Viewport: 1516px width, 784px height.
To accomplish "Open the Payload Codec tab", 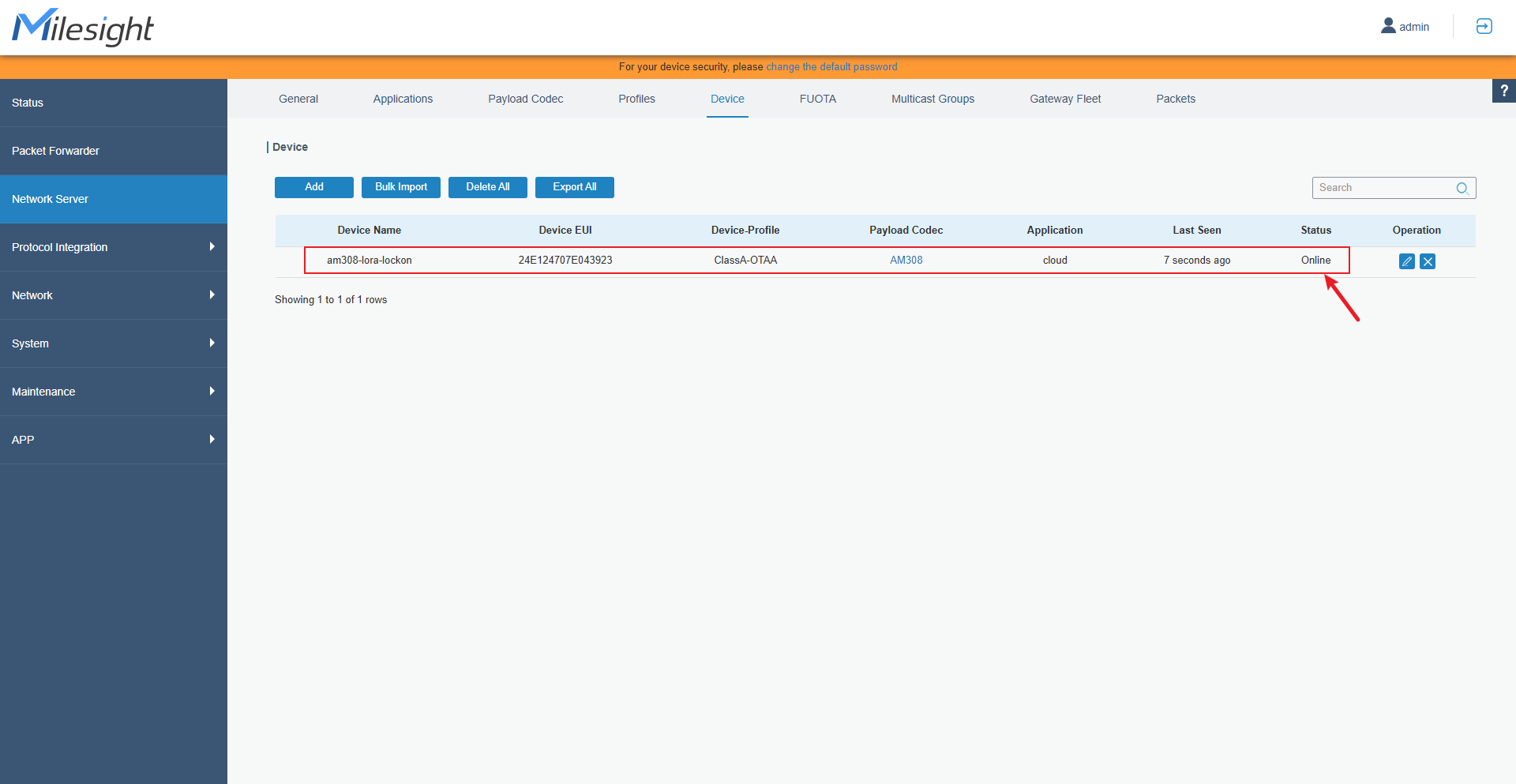I will (x=526, y=99).
